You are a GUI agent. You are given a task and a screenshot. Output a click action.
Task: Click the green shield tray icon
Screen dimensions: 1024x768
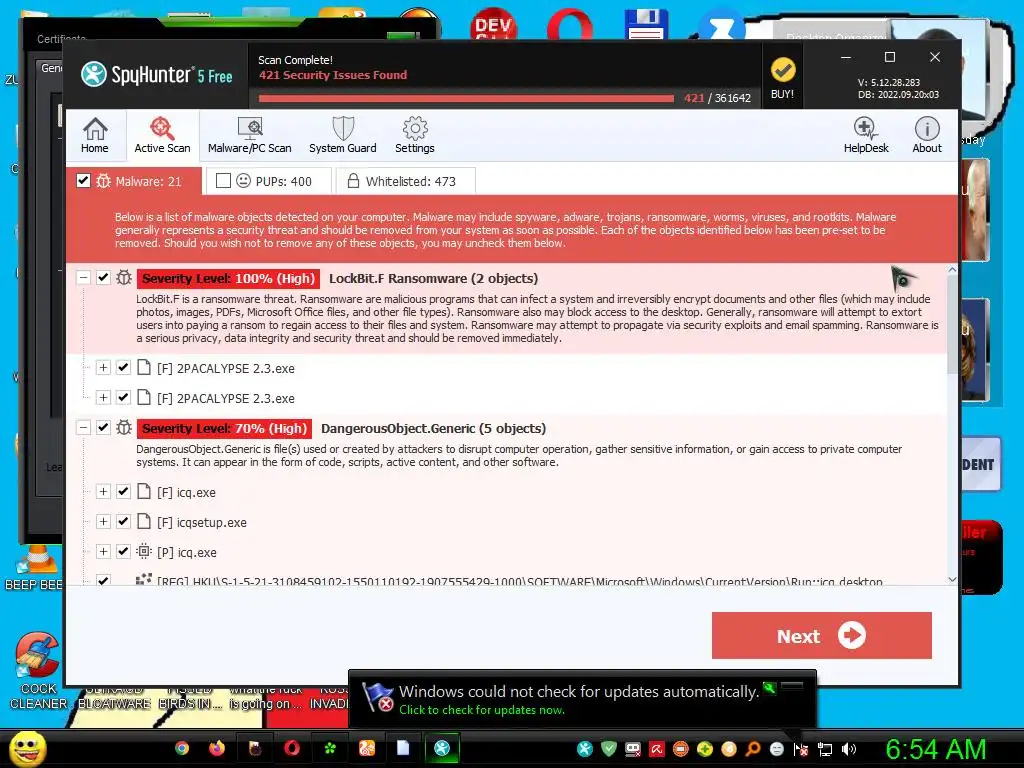click(x=609, y=749)
